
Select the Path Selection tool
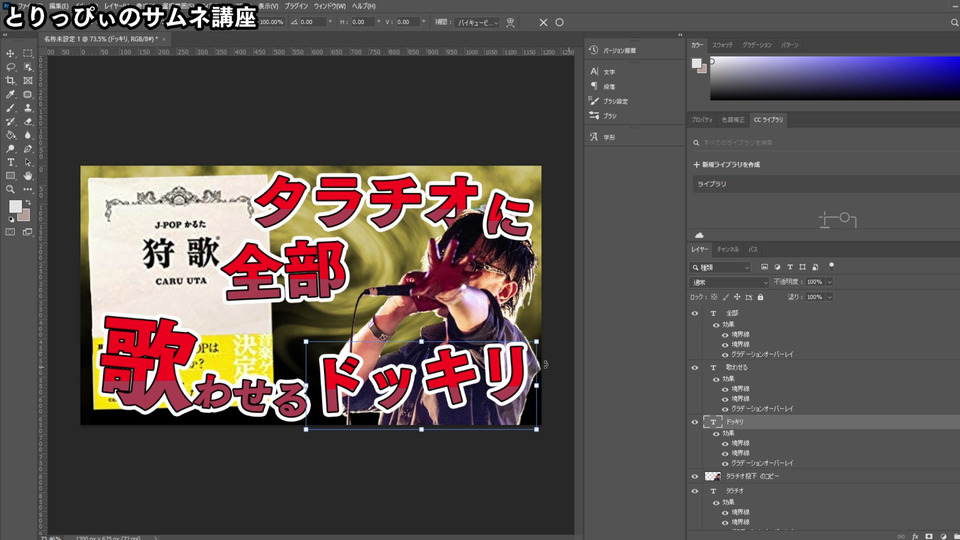click(x=28, y=162)
